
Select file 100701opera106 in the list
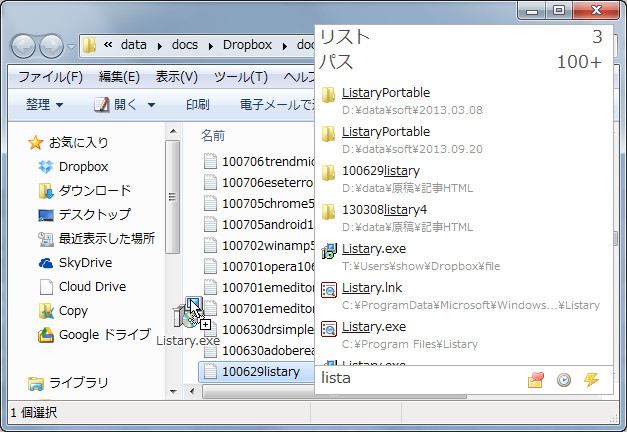coord(259,266)
